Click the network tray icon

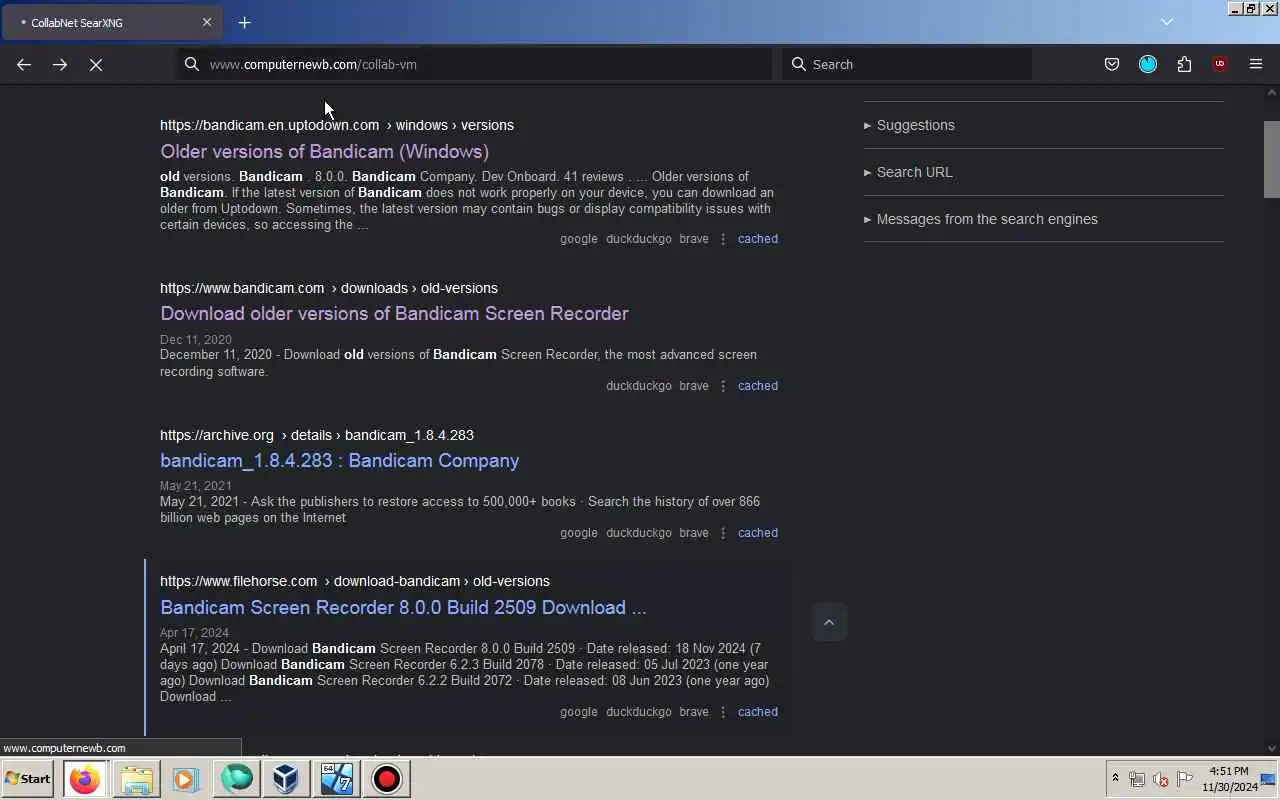point(1137,779)
